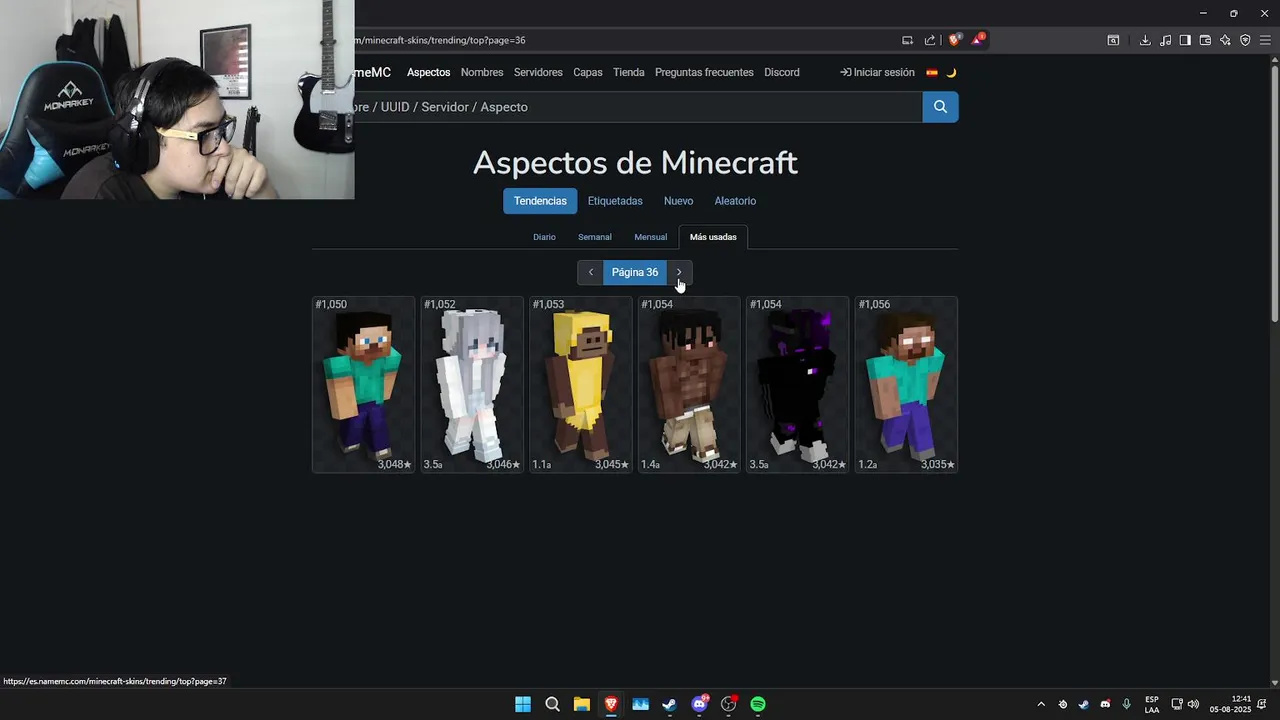Open the clock showing 12:41
The image size is (1280, 720).
(x=1230, y=704)
